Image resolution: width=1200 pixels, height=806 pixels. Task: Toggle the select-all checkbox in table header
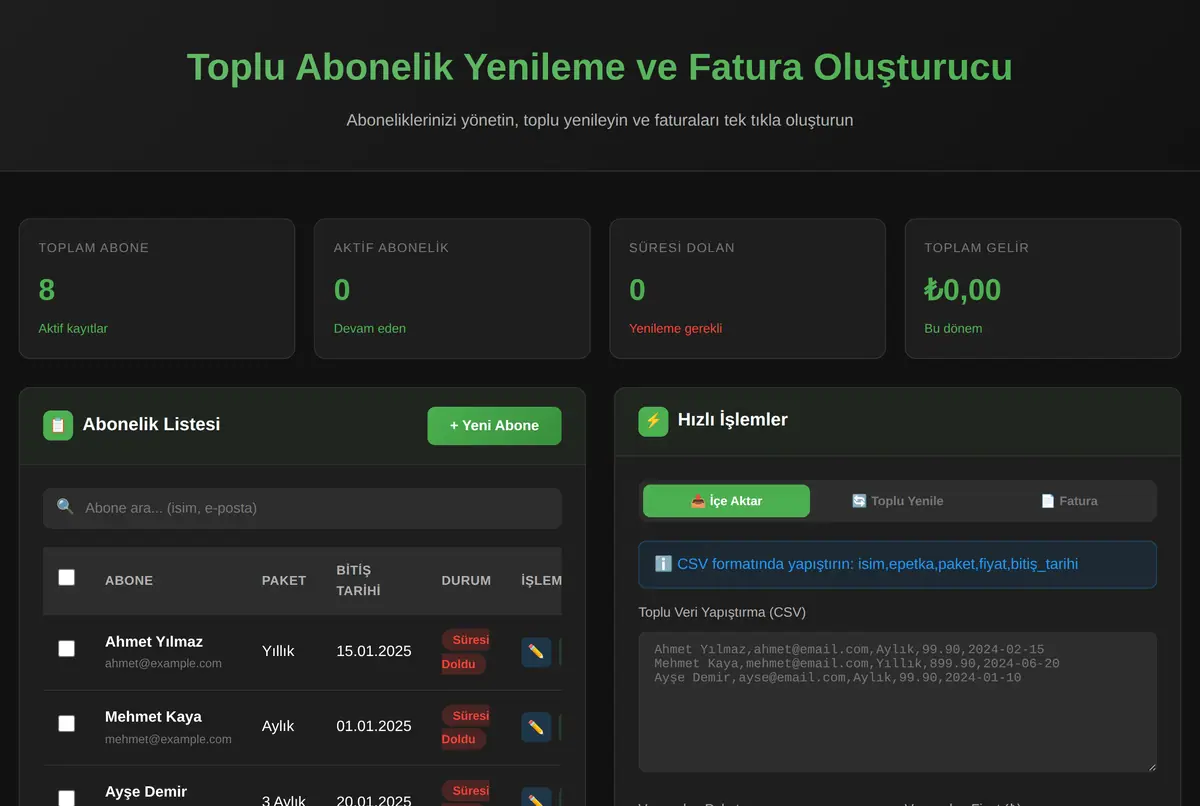tap(66, 577)
